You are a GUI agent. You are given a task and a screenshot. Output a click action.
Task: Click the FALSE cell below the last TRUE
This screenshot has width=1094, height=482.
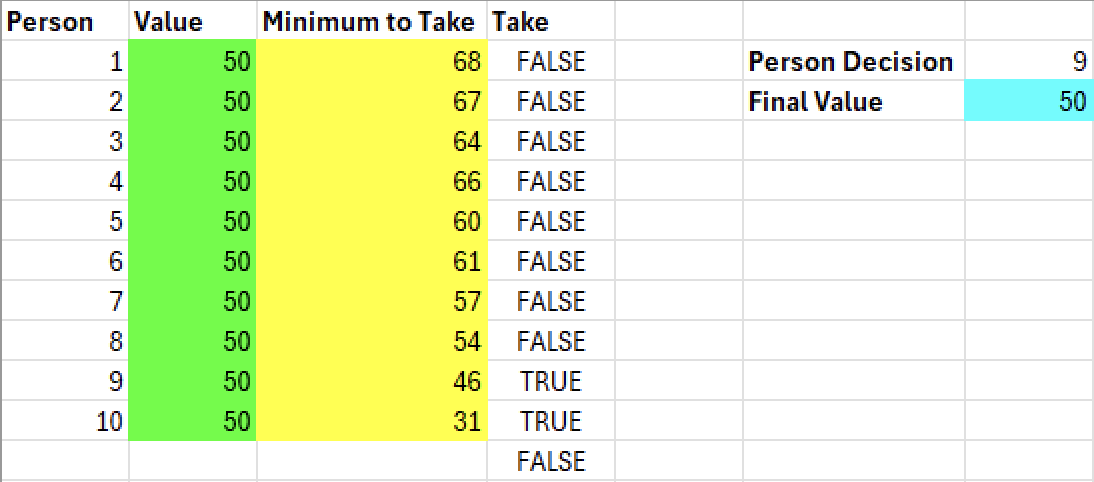[550, 461]
